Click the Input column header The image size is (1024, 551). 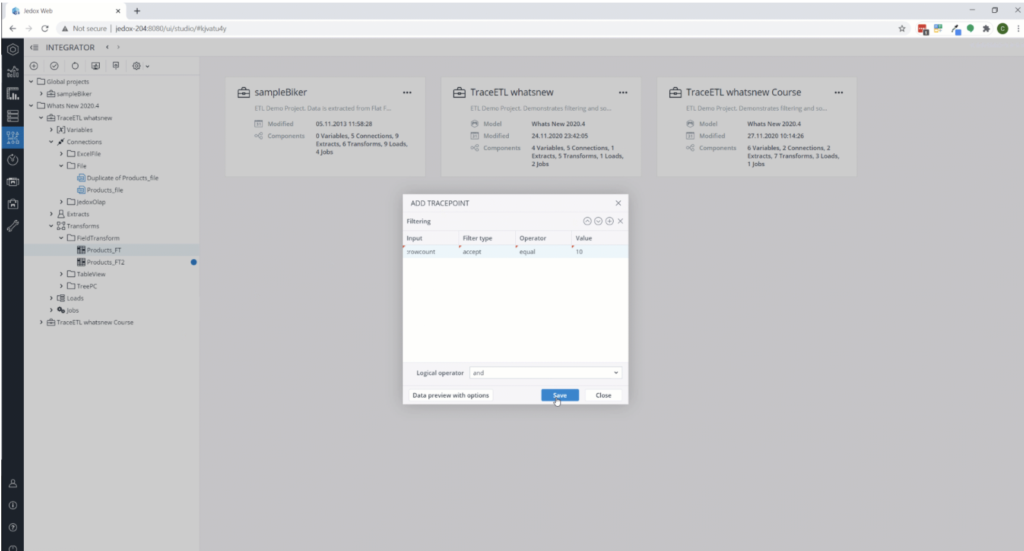coord(431,238)
